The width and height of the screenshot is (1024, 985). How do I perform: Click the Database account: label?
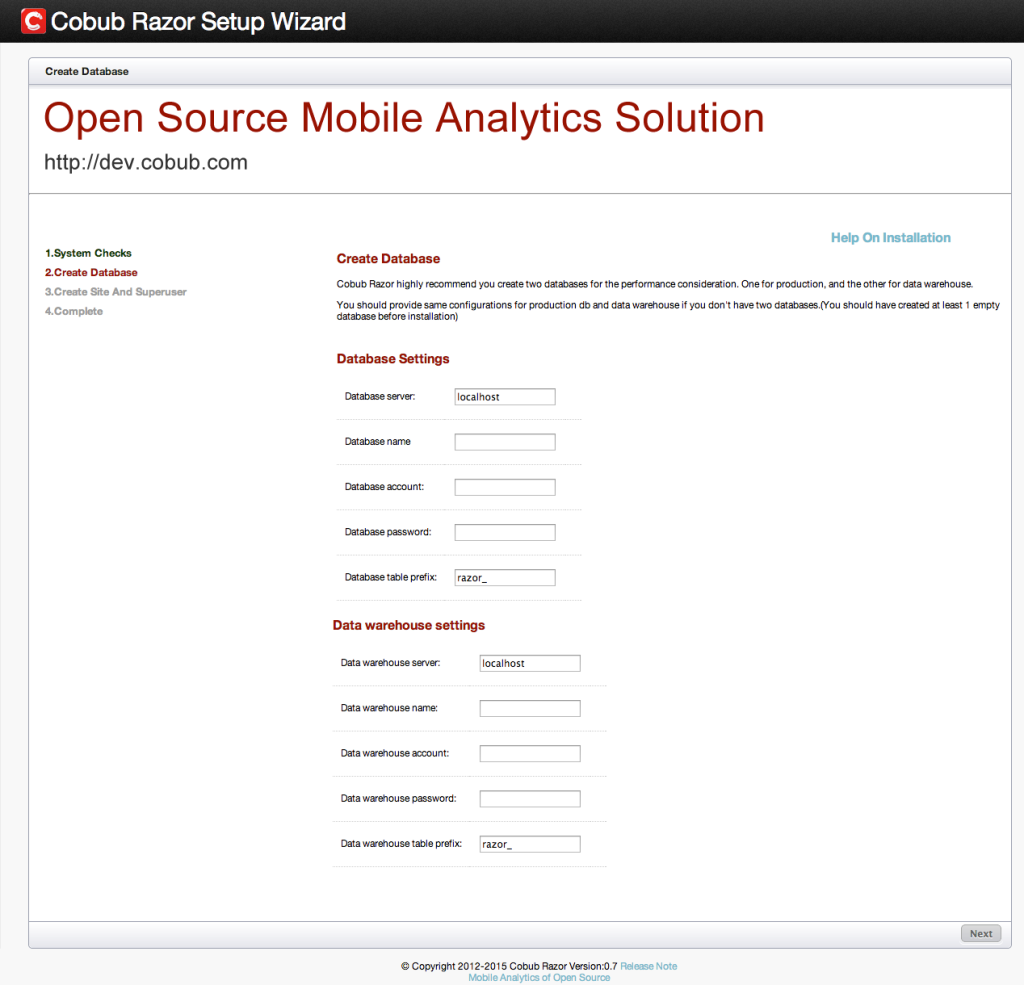(384, 487)
